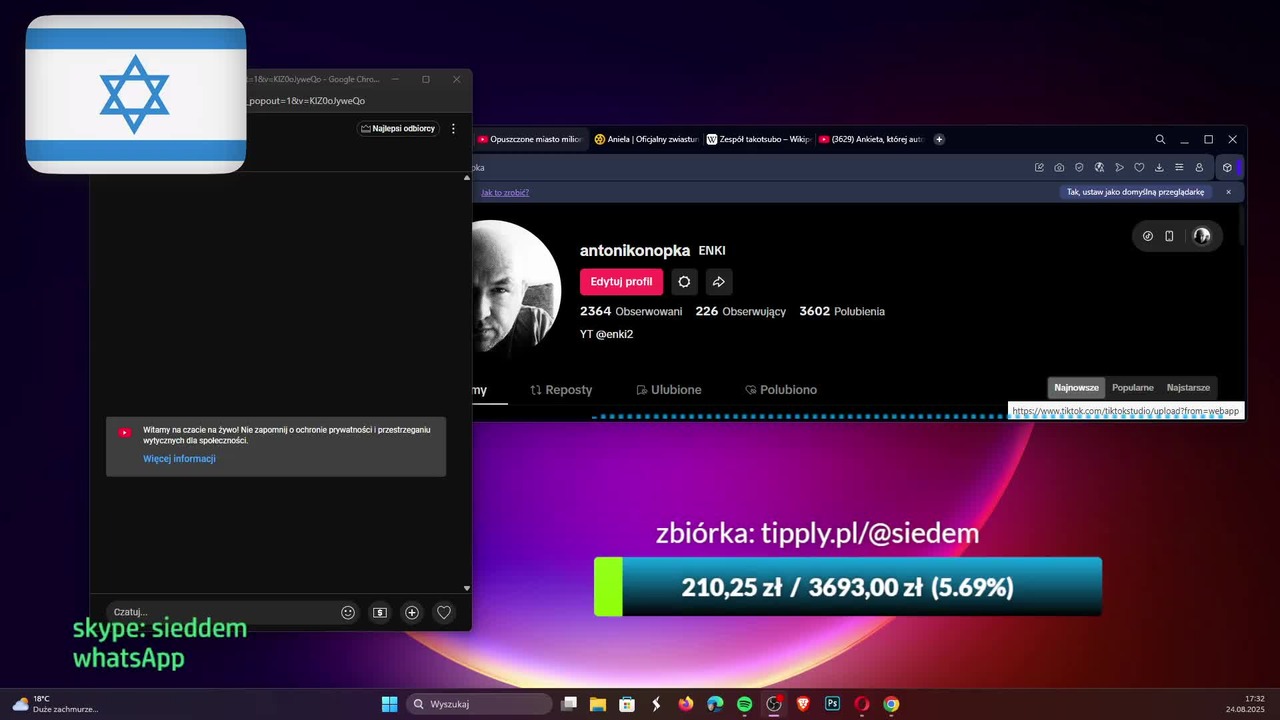Screen dimensions: 1280x720
Task: Open the Więcej informacji link
Action: pyautogui.click(x=179, y=459)
